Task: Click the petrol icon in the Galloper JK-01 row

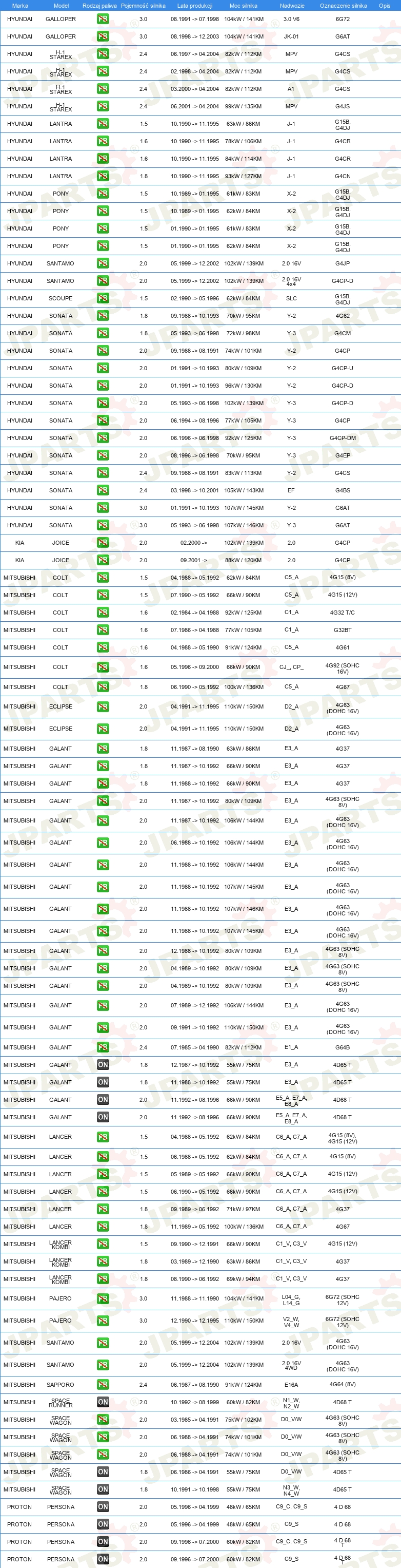Action: pyautogui.click(x=103, y=36)
